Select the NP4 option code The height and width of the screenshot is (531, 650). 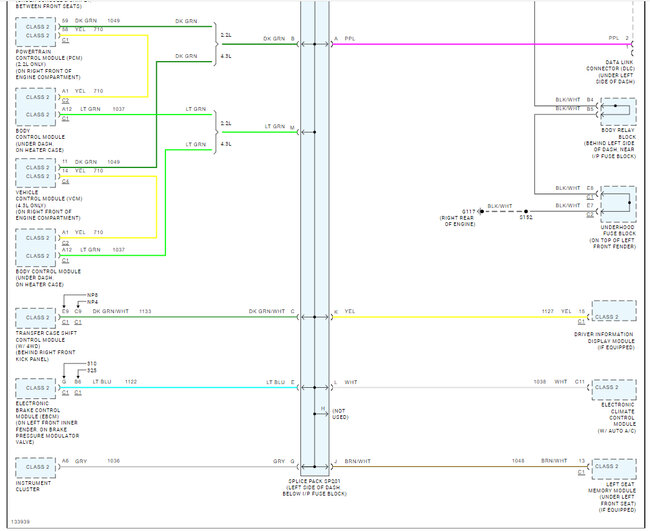[x=92, y=302]
